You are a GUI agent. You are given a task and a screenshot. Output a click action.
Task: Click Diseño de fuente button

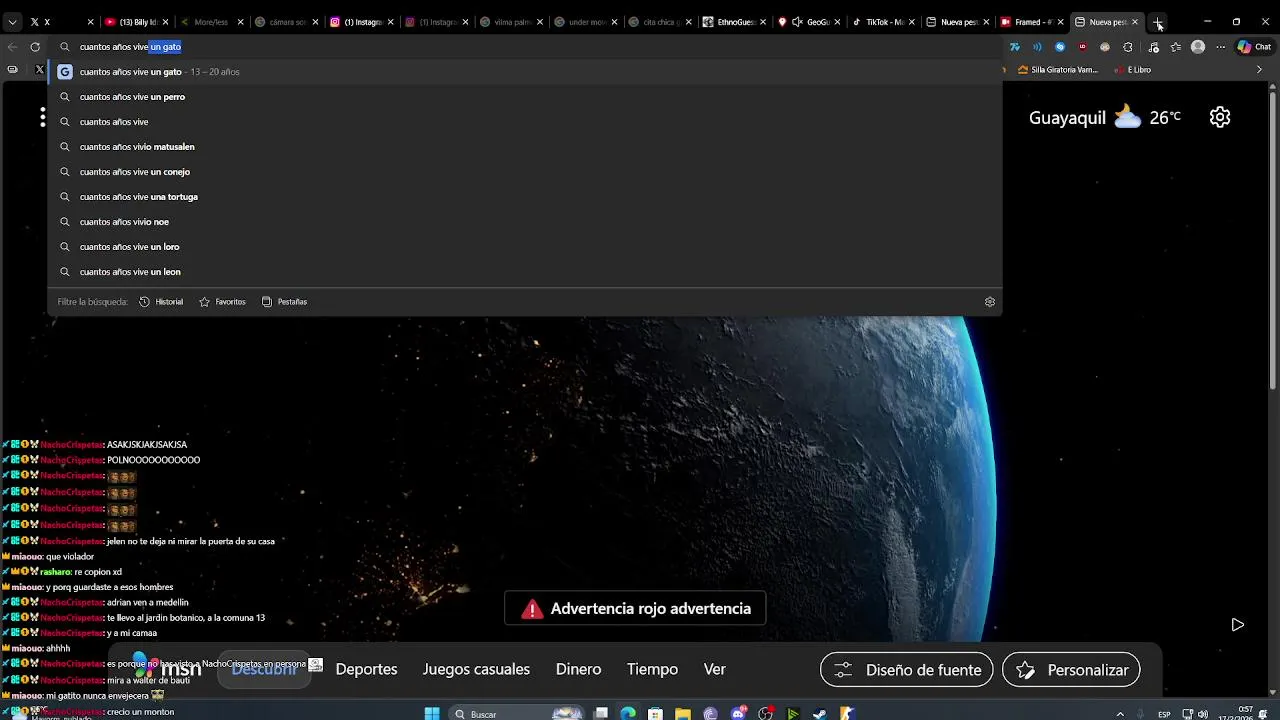(907, 670)
